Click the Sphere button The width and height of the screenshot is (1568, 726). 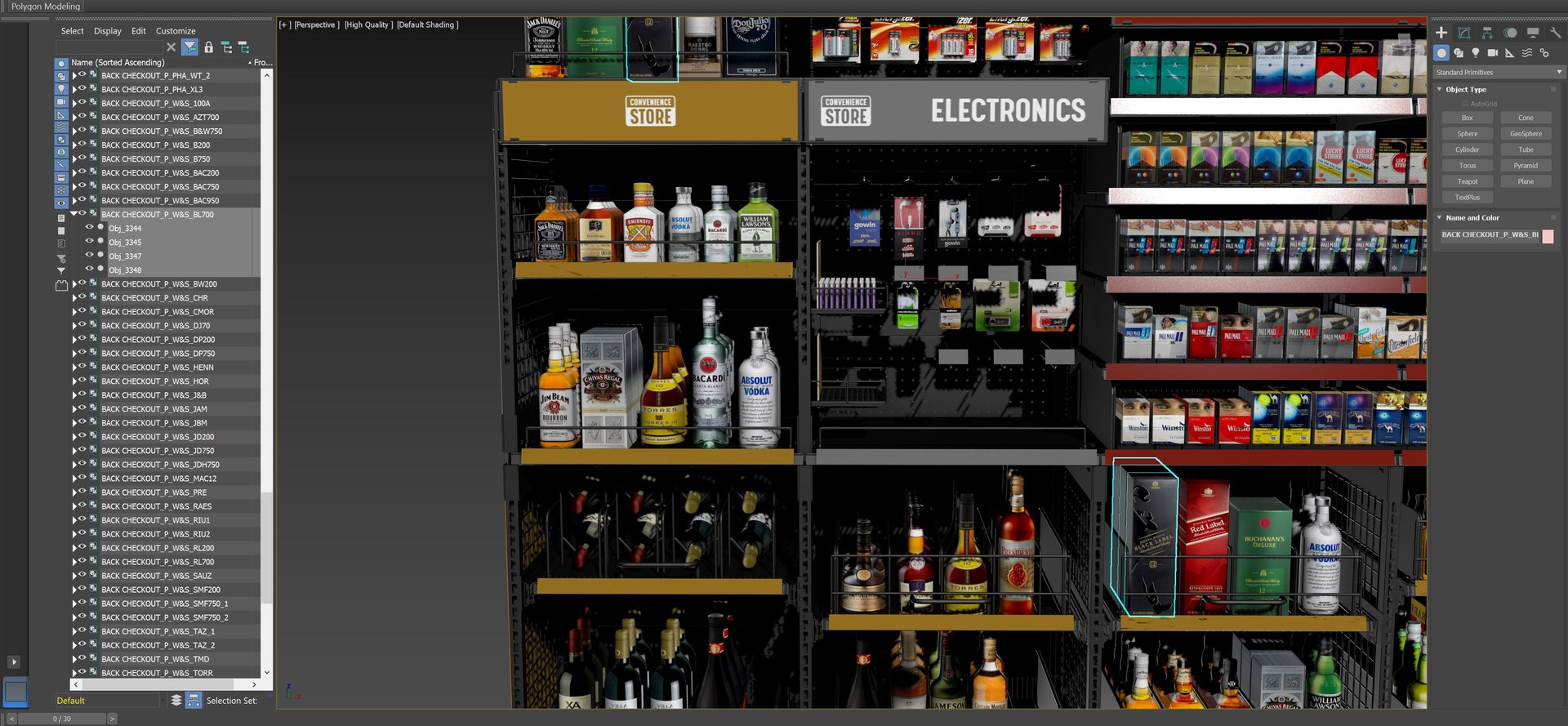click(1468, 133)
